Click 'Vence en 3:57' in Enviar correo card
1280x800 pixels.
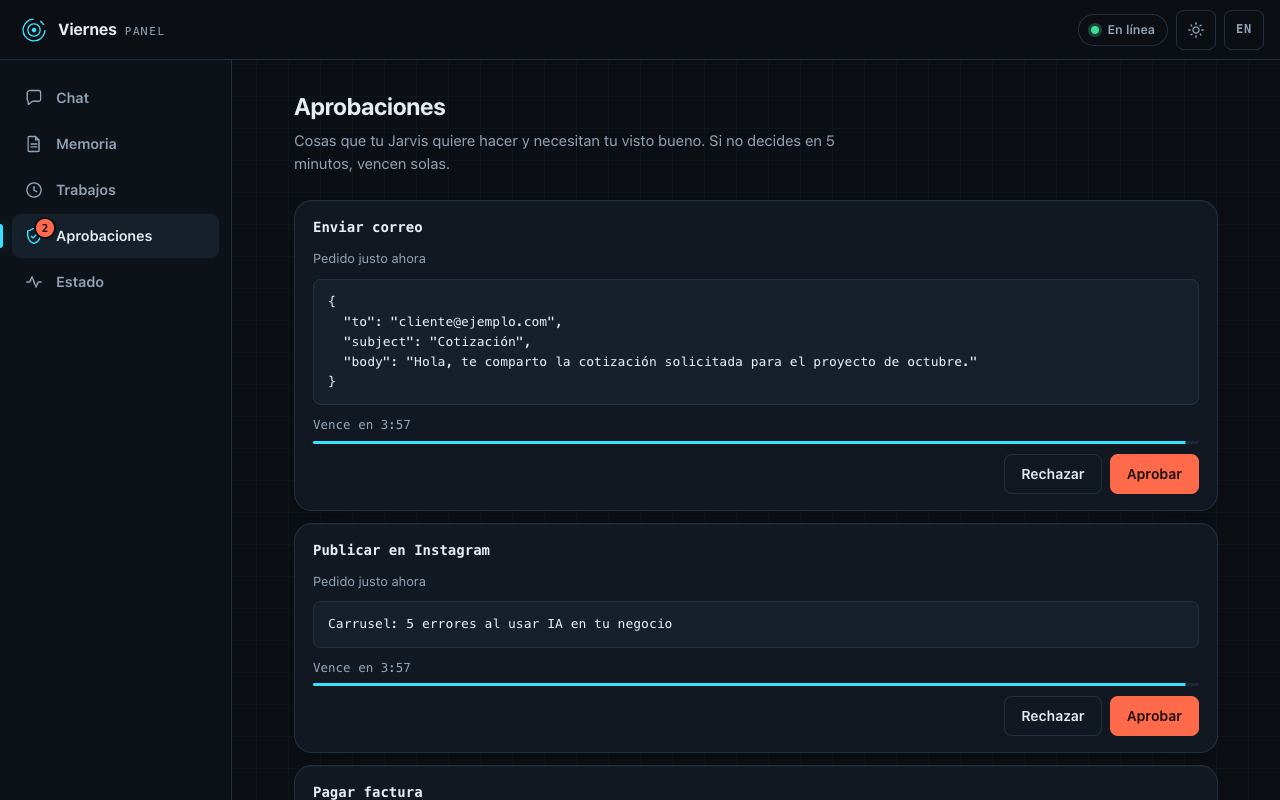[362, 425]
